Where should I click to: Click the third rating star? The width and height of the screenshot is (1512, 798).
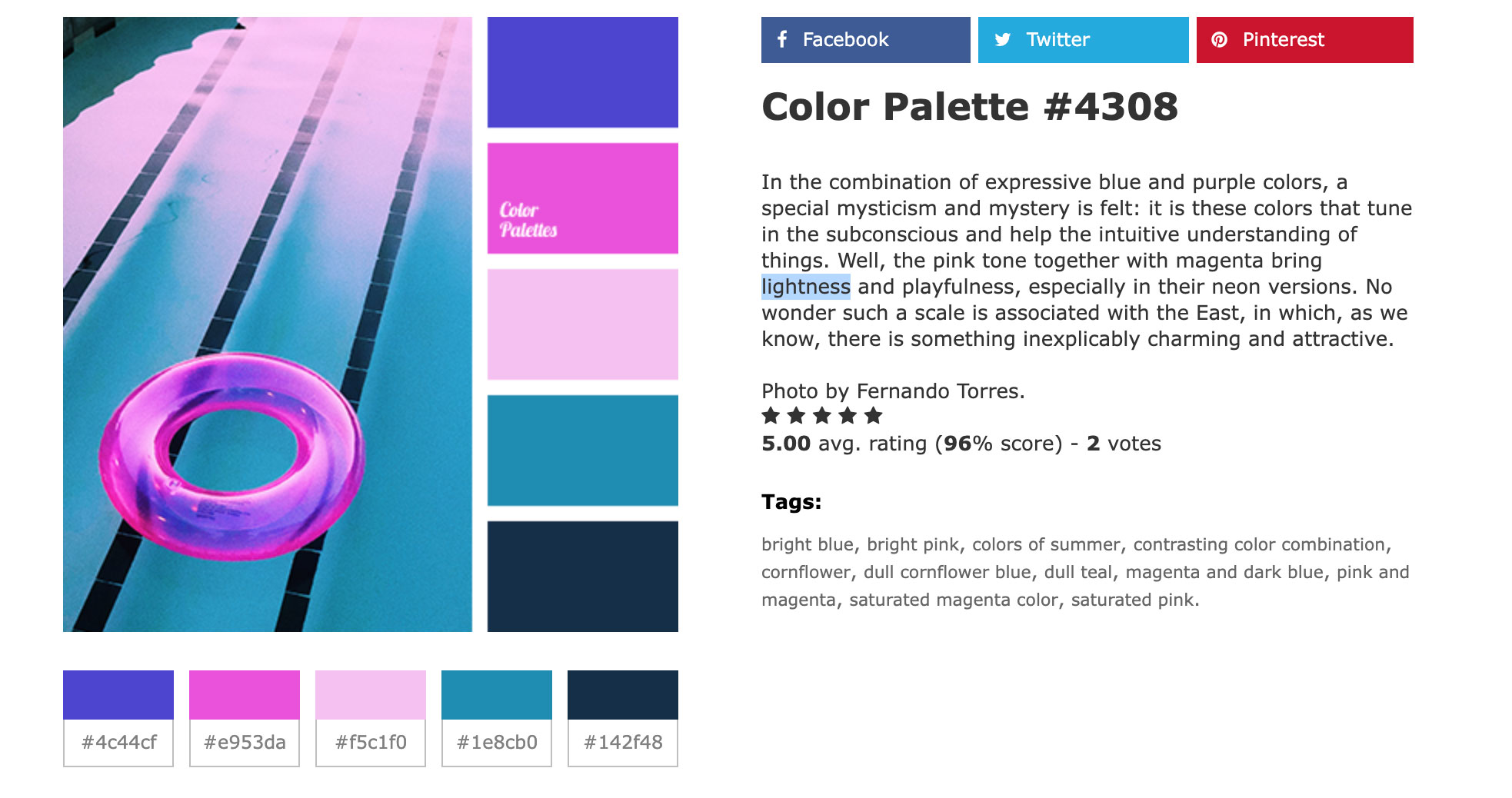click(822, 416)
